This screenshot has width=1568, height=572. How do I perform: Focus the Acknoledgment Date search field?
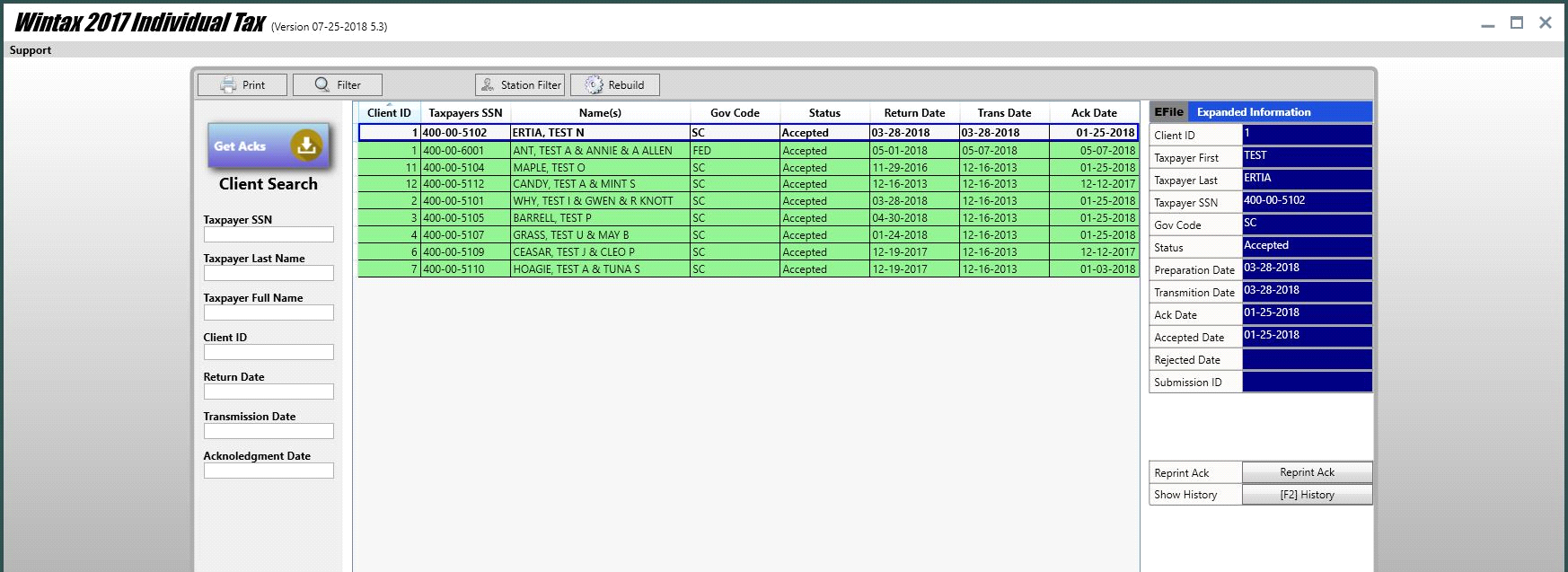pyautogui.click(x=269, y=471)
